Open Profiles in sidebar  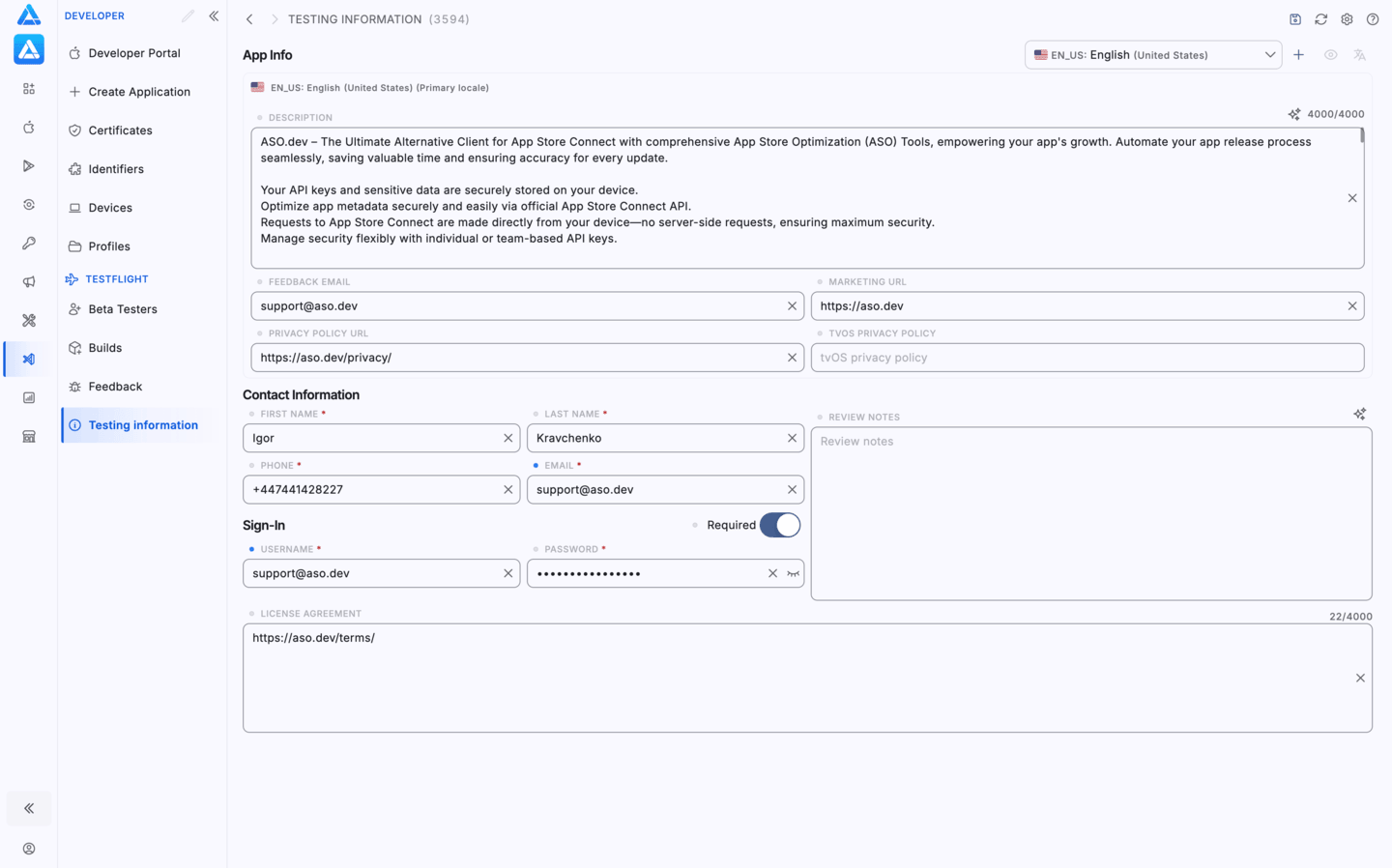point(140,246)
